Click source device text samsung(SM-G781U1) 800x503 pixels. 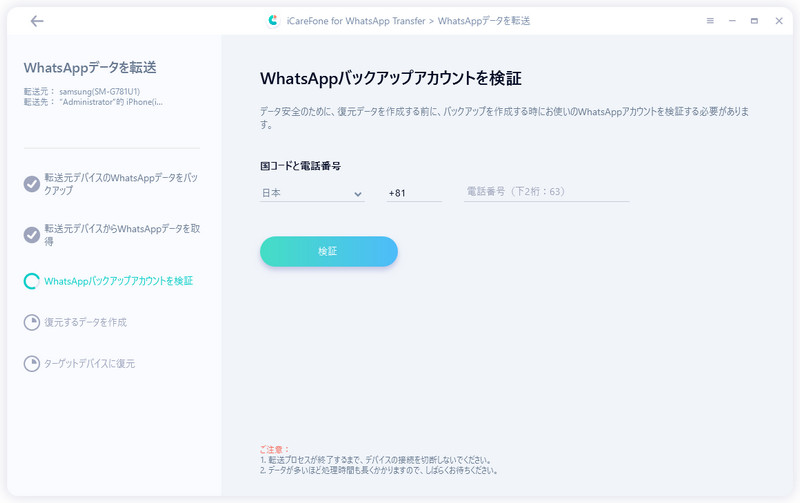tap(99, 91)
